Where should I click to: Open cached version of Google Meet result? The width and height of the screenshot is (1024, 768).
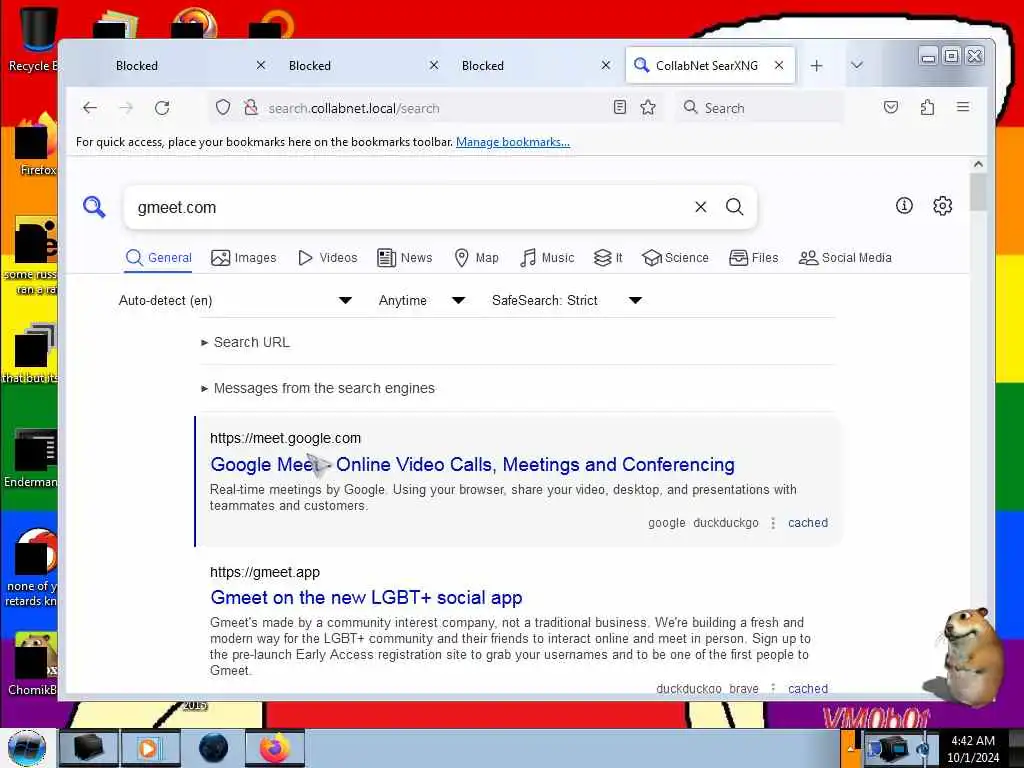click(x=808, y=522)
